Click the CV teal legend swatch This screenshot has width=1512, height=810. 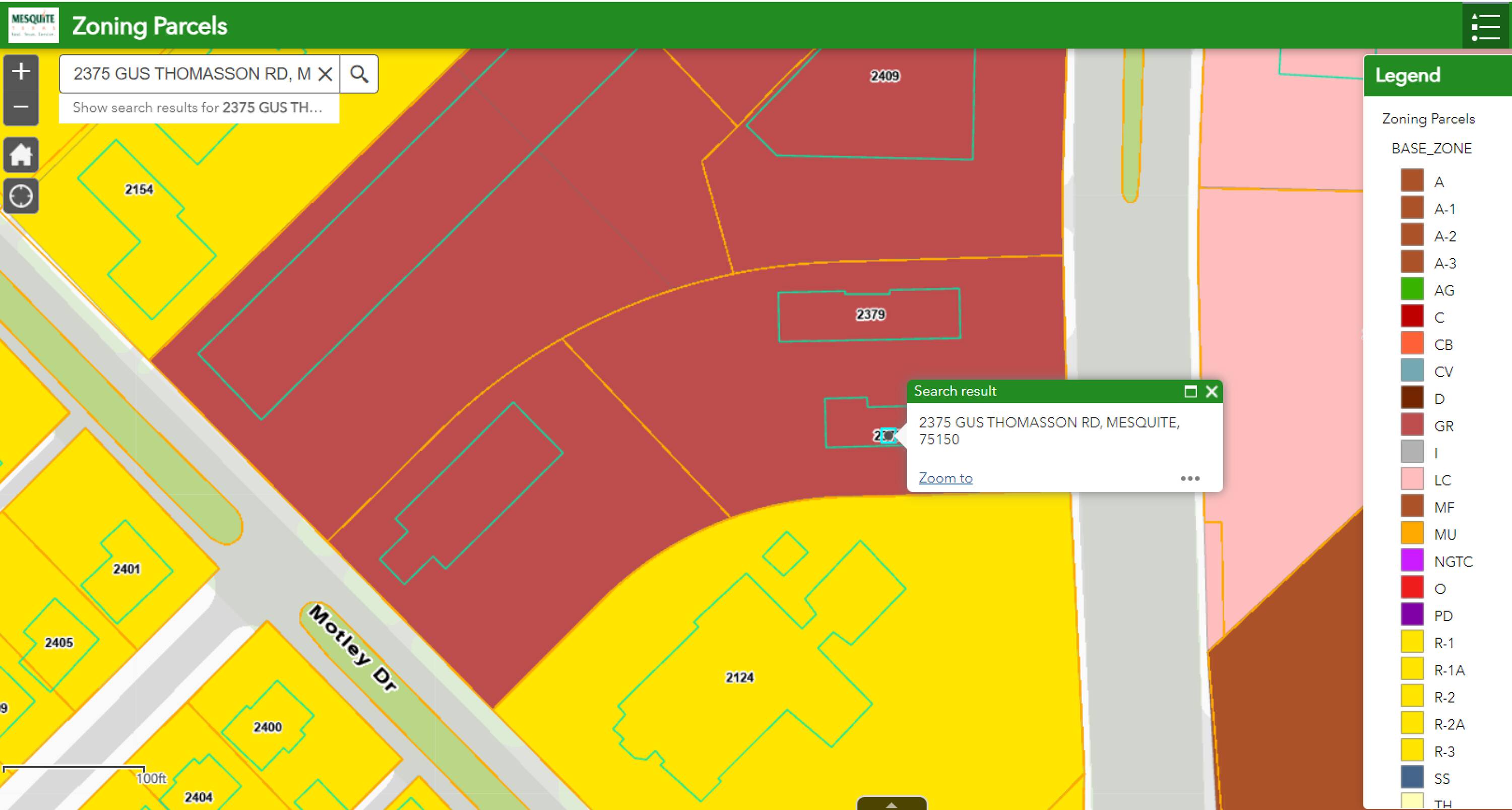[1412, 371]
